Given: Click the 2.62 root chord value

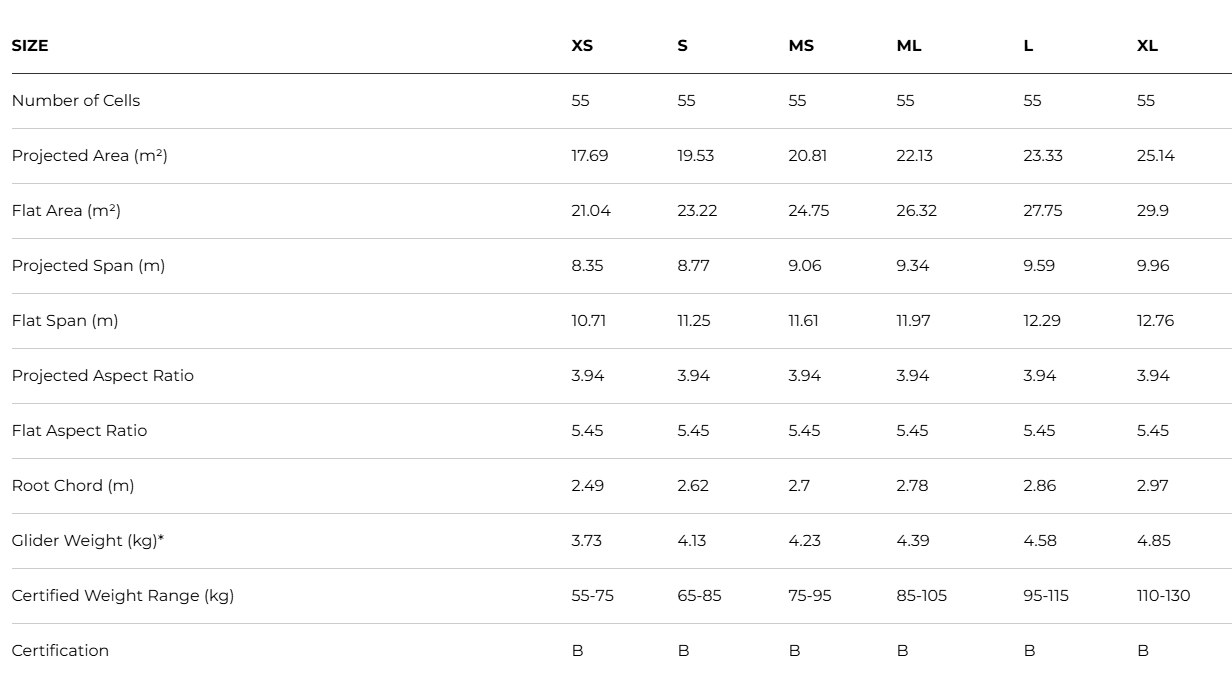Looking at the screenshot, I should pos(693,486).
